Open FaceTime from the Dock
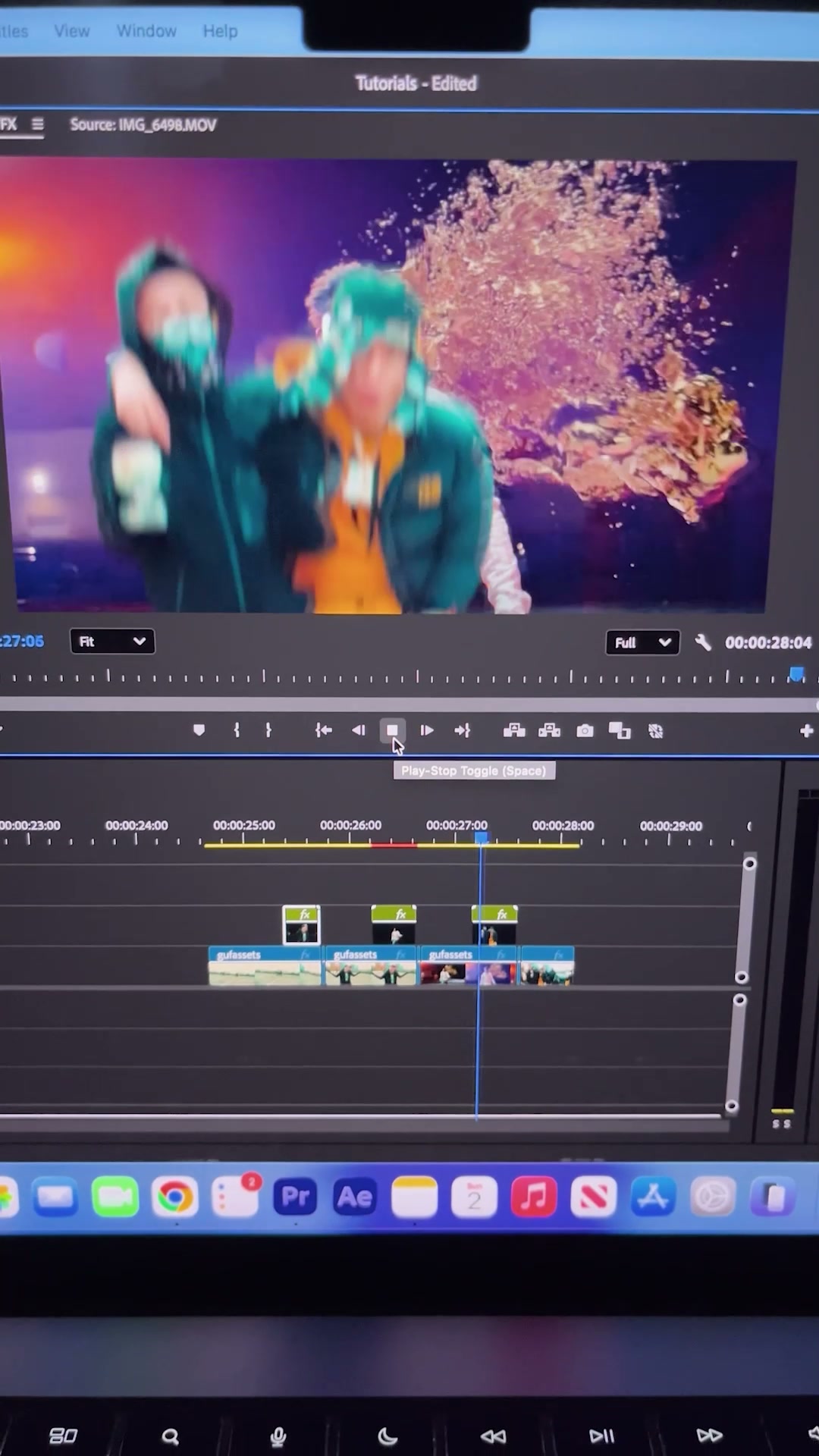 click(x=115, y=1197)
